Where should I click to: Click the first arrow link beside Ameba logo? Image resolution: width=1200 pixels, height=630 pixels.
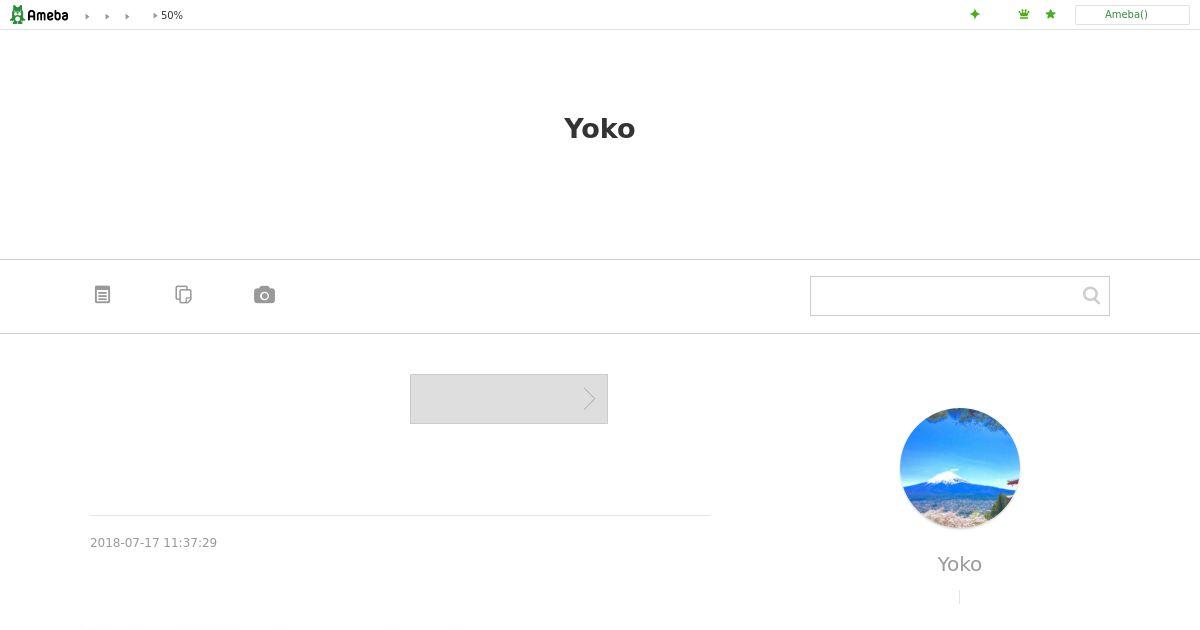87,16
